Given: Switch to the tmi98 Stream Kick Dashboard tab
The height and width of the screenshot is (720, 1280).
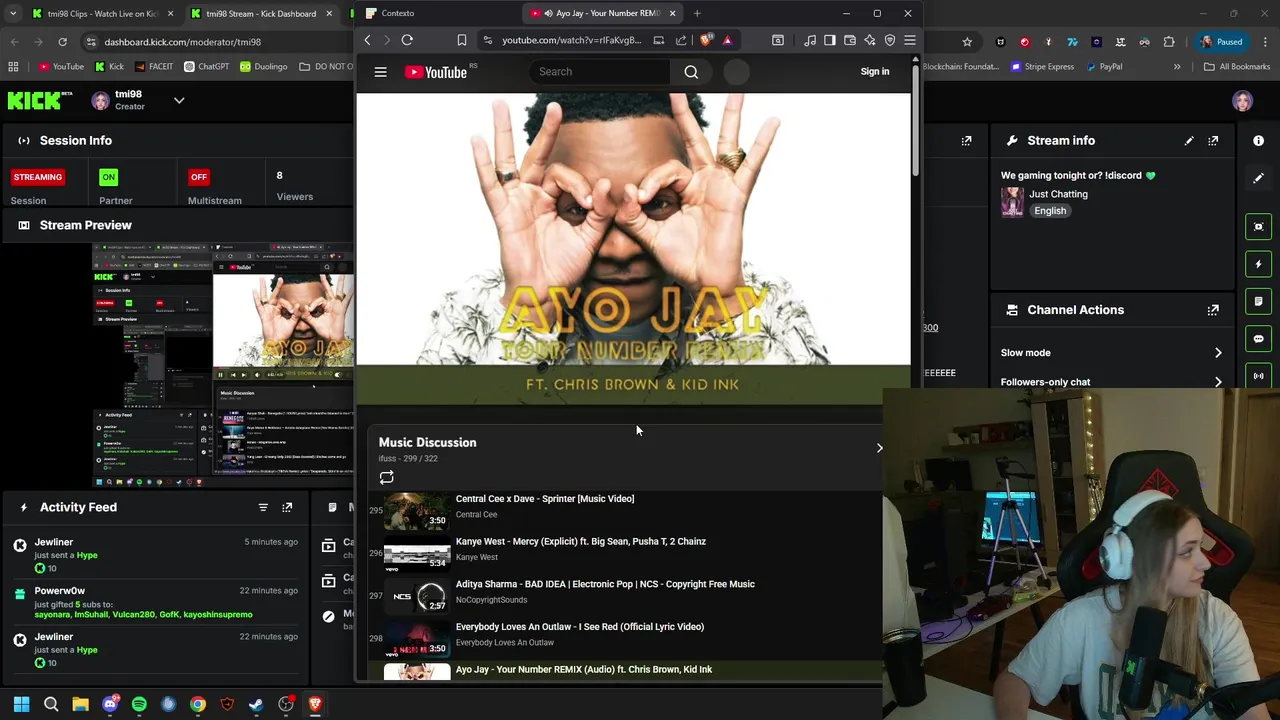Looking at the screenshot, I should click(262, 14).
